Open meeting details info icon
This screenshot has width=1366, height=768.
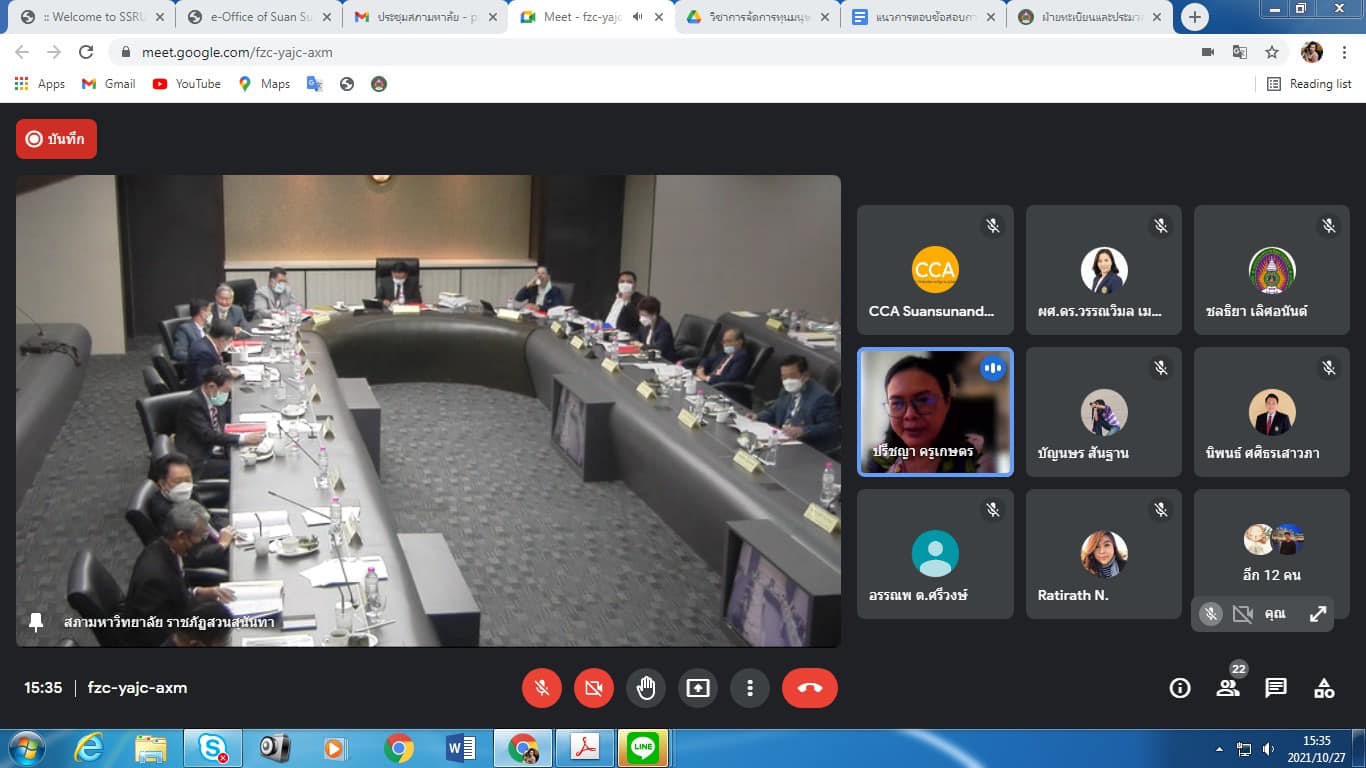(1180, 688)
